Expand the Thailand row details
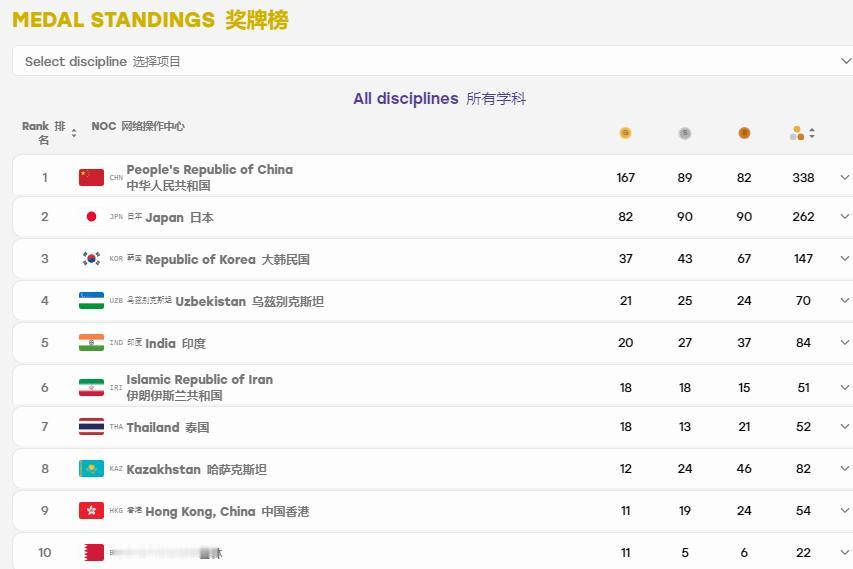 pos(845,426)
